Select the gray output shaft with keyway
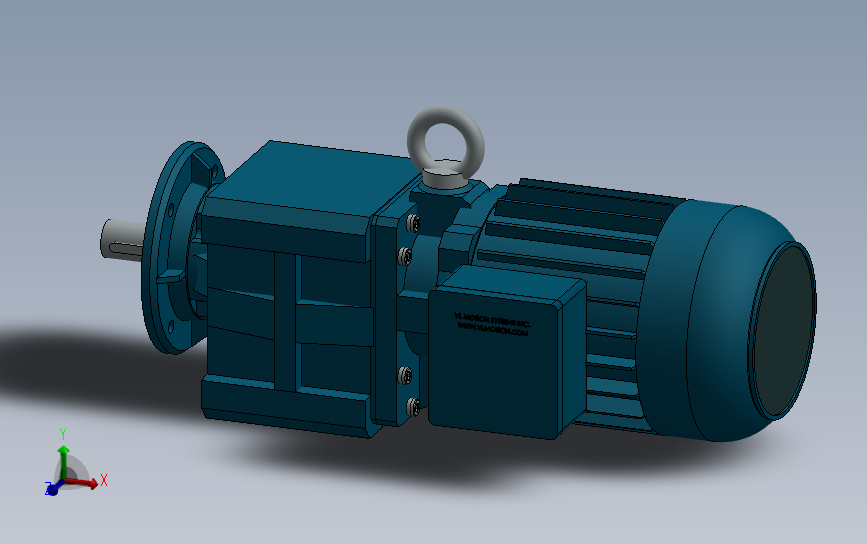This screenshot has height=544, width=867. 123,238
